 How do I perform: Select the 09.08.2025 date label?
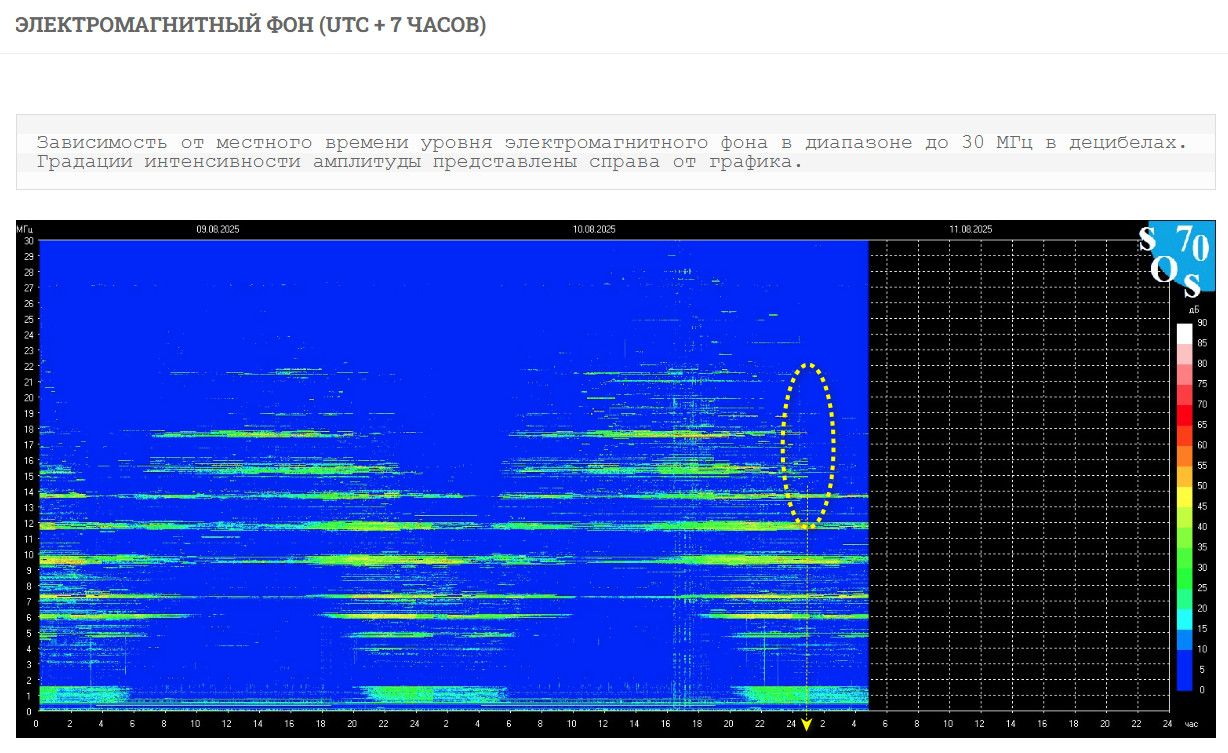click(217, 230)
